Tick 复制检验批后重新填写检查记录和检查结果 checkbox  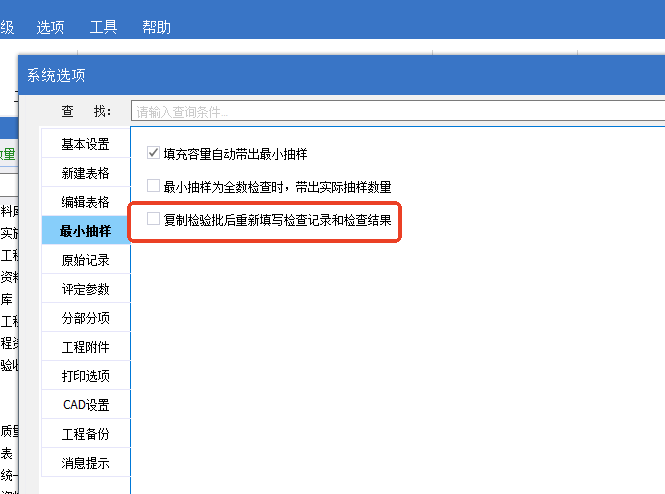point(153,218)
